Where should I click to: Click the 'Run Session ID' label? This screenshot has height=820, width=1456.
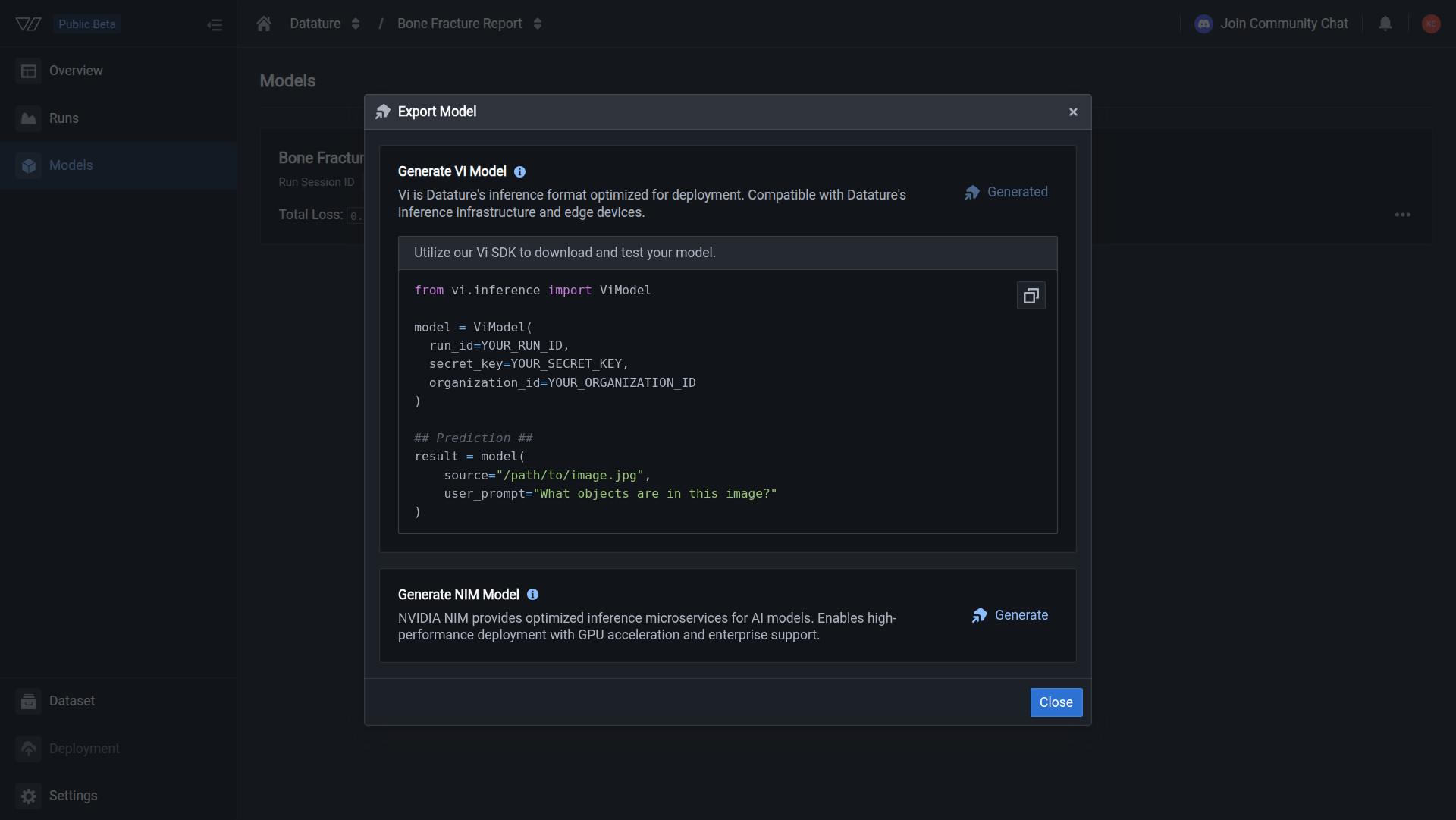tap(316, 182)
